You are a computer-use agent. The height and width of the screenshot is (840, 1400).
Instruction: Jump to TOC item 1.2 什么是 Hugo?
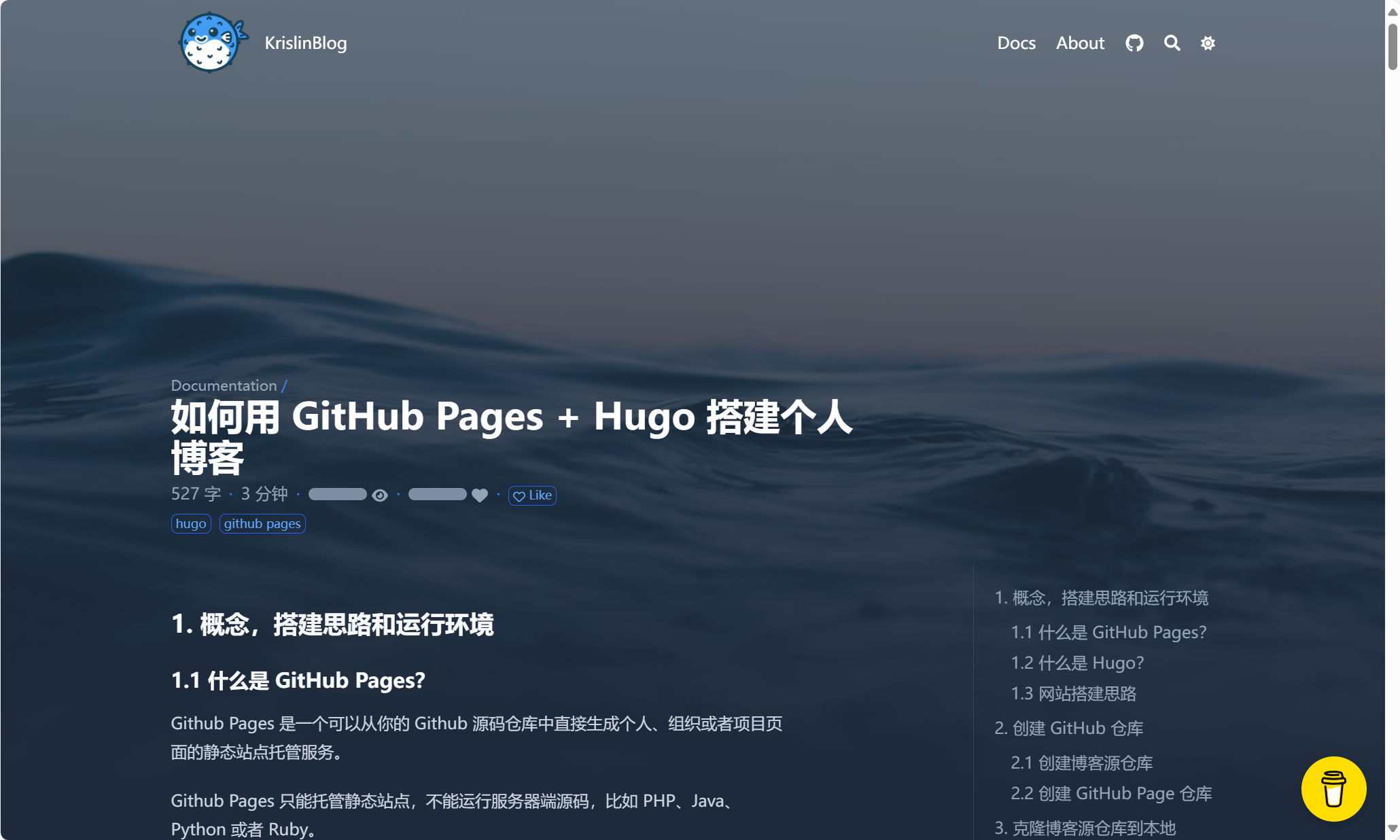click(x=1077, y=663)
